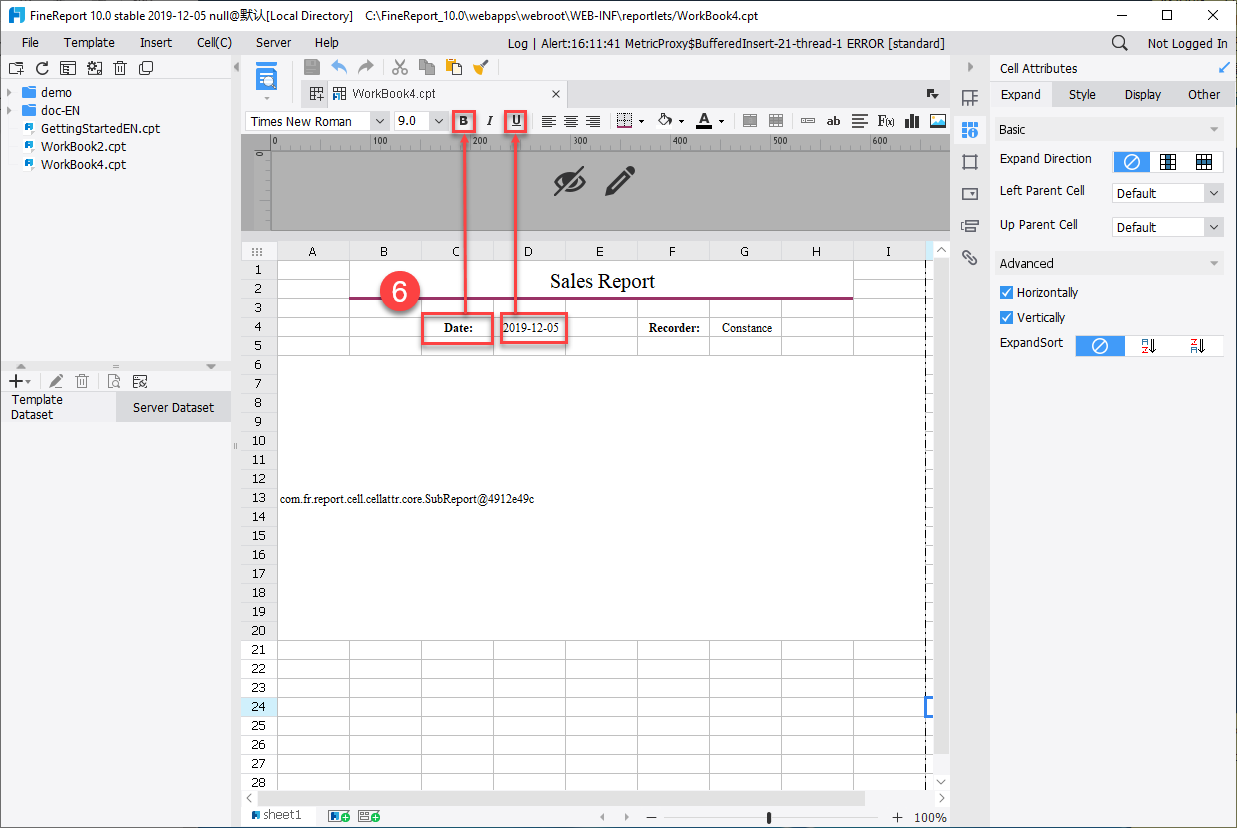Open the Template menu
Viewport: 1237px width, 828px height.
click(x=89, y=42)
